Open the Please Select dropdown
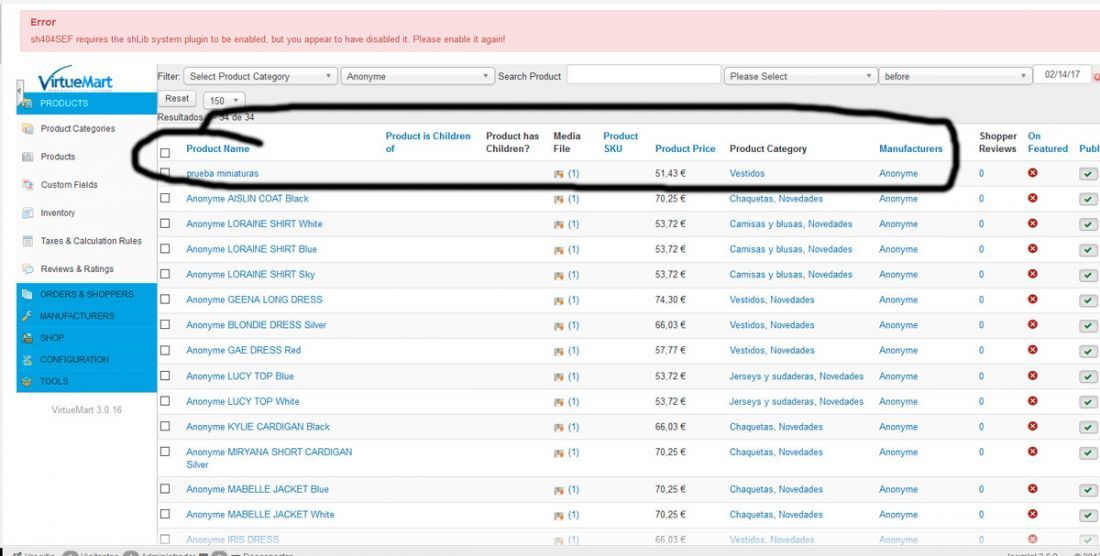1100x556 pixels. [x=800, y=76]
